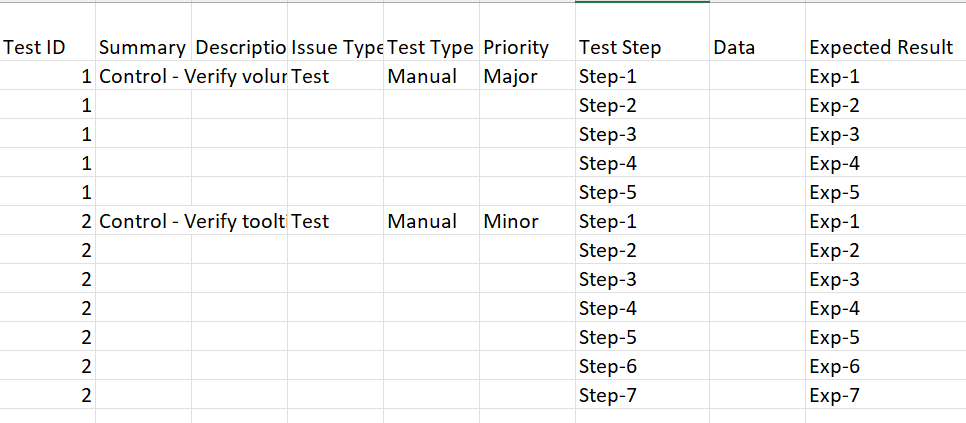Click the Issue Type header cell
Screen dimensions: 966x423
click(335, 47)
